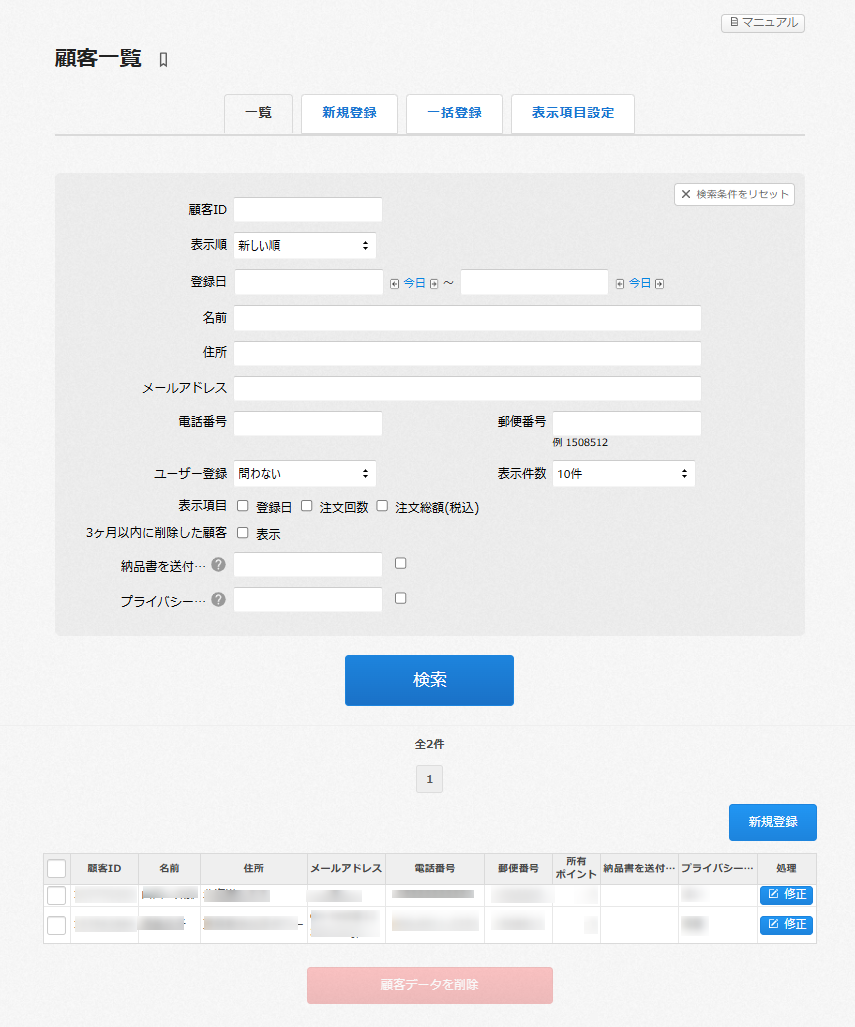855x1027 pixels.
Task: Click help icon next to 納品書を送付 field
Action: tap(218, 565)
